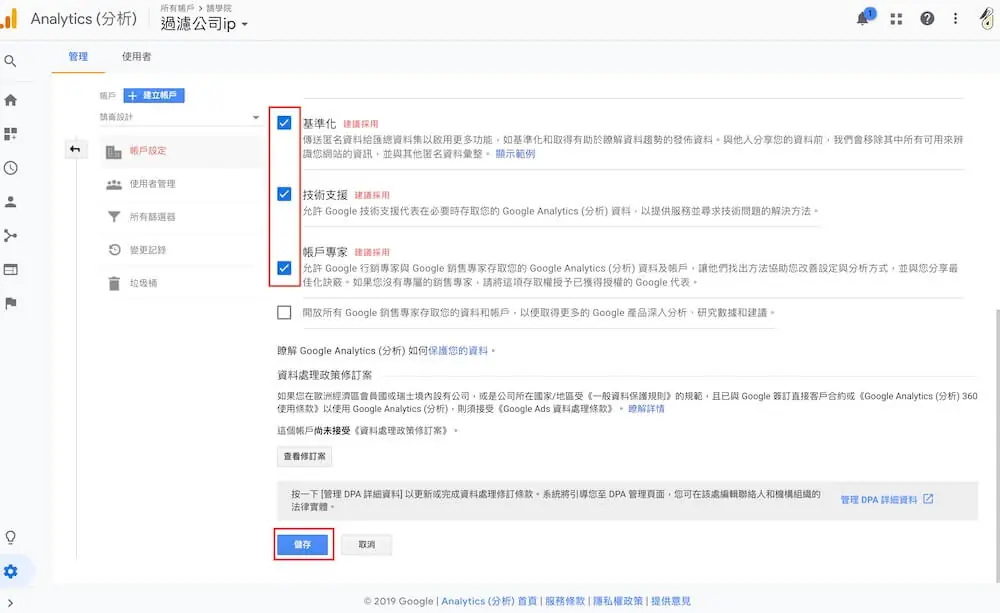Select 帳戶設定 menu item
The width and height of the screenshot is (1000, 613).
(182, 151)
